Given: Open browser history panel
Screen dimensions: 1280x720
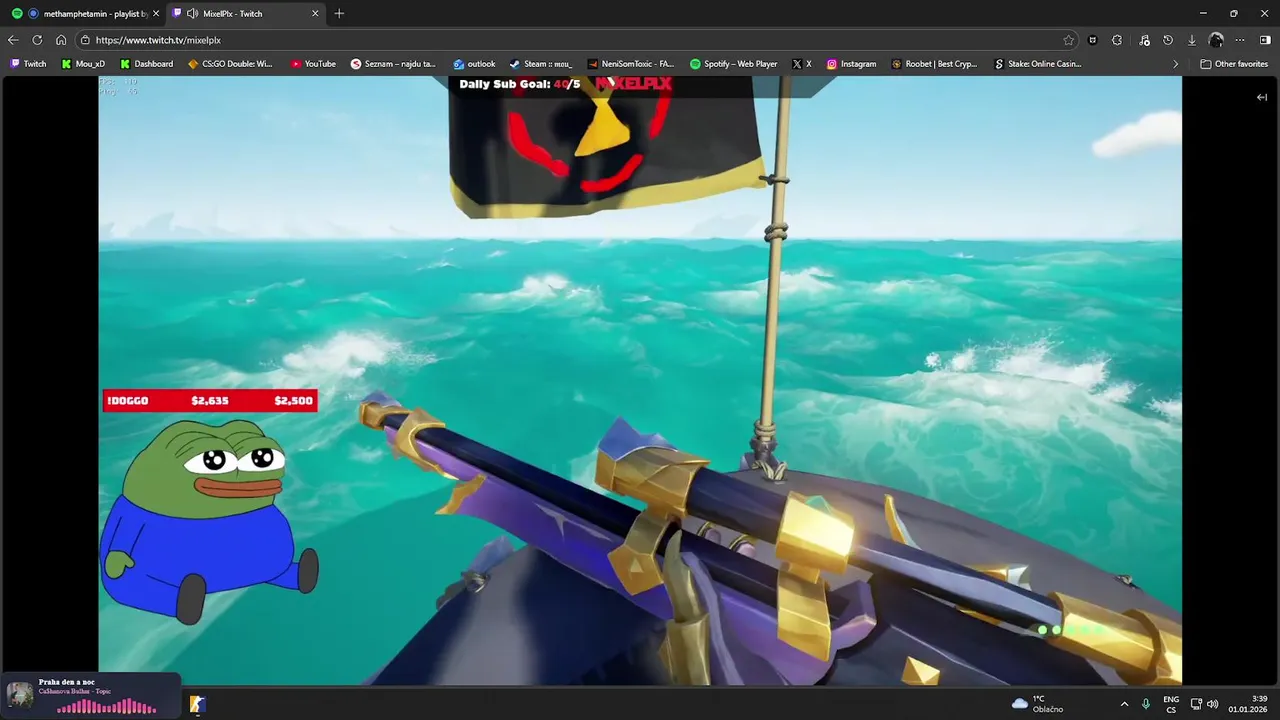Looking at the screenshot, I should click(1168, 40).
